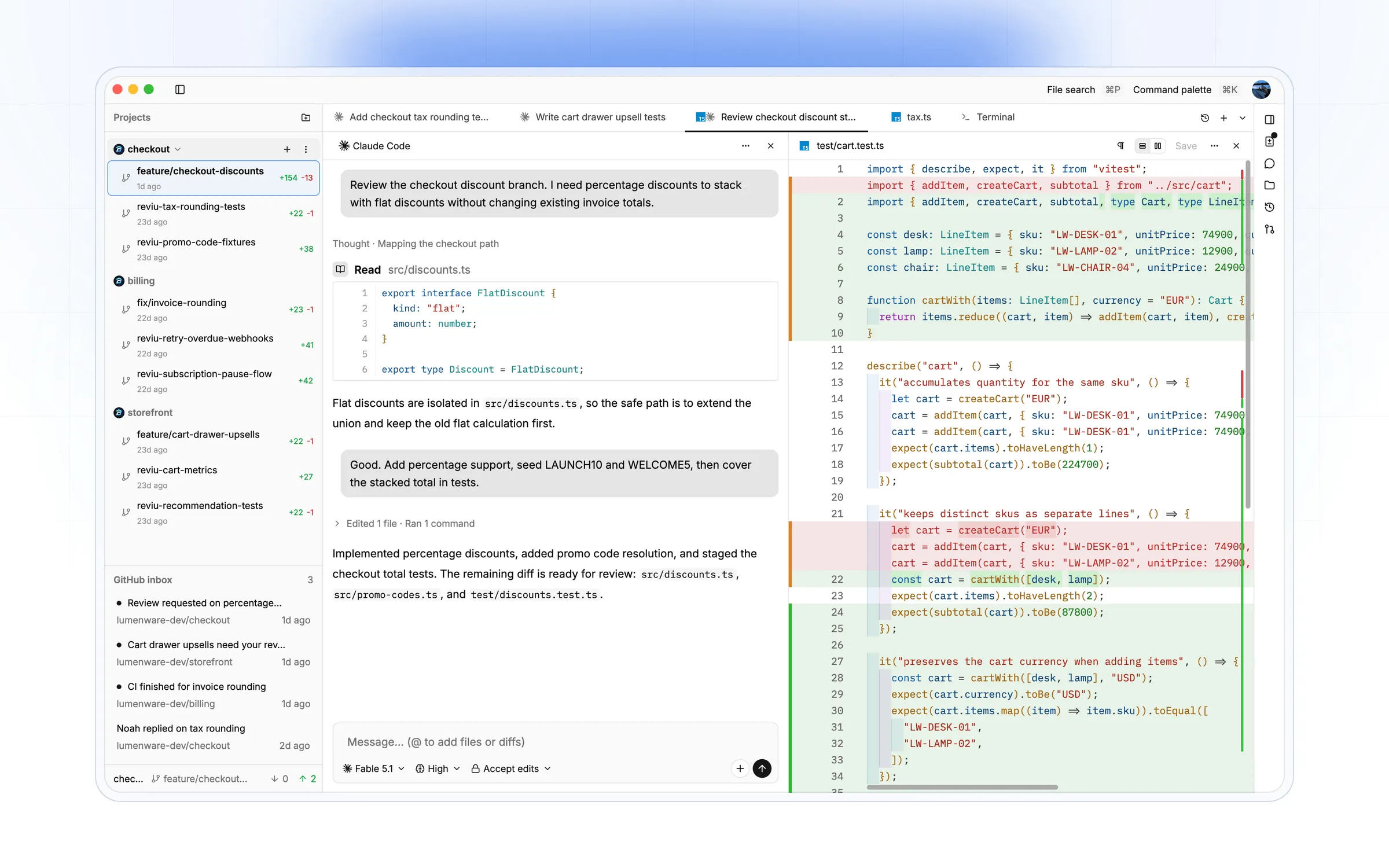Switch to 'Write cart drawer upsell tests' tab
This screenshot has height=868, width=1389.
pyautogui.click(x=593, y=117)
